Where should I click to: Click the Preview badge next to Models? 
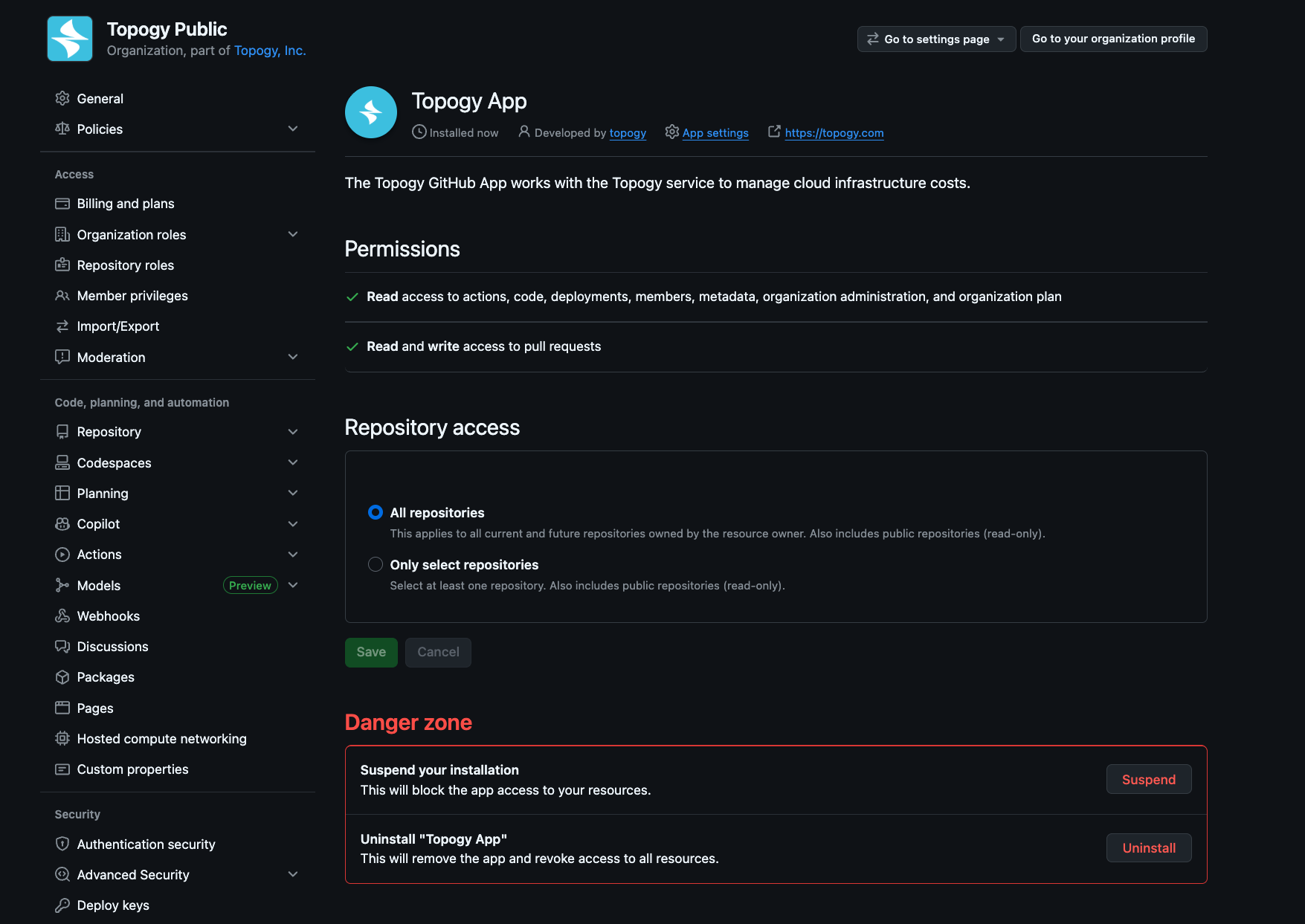(251, 585)
